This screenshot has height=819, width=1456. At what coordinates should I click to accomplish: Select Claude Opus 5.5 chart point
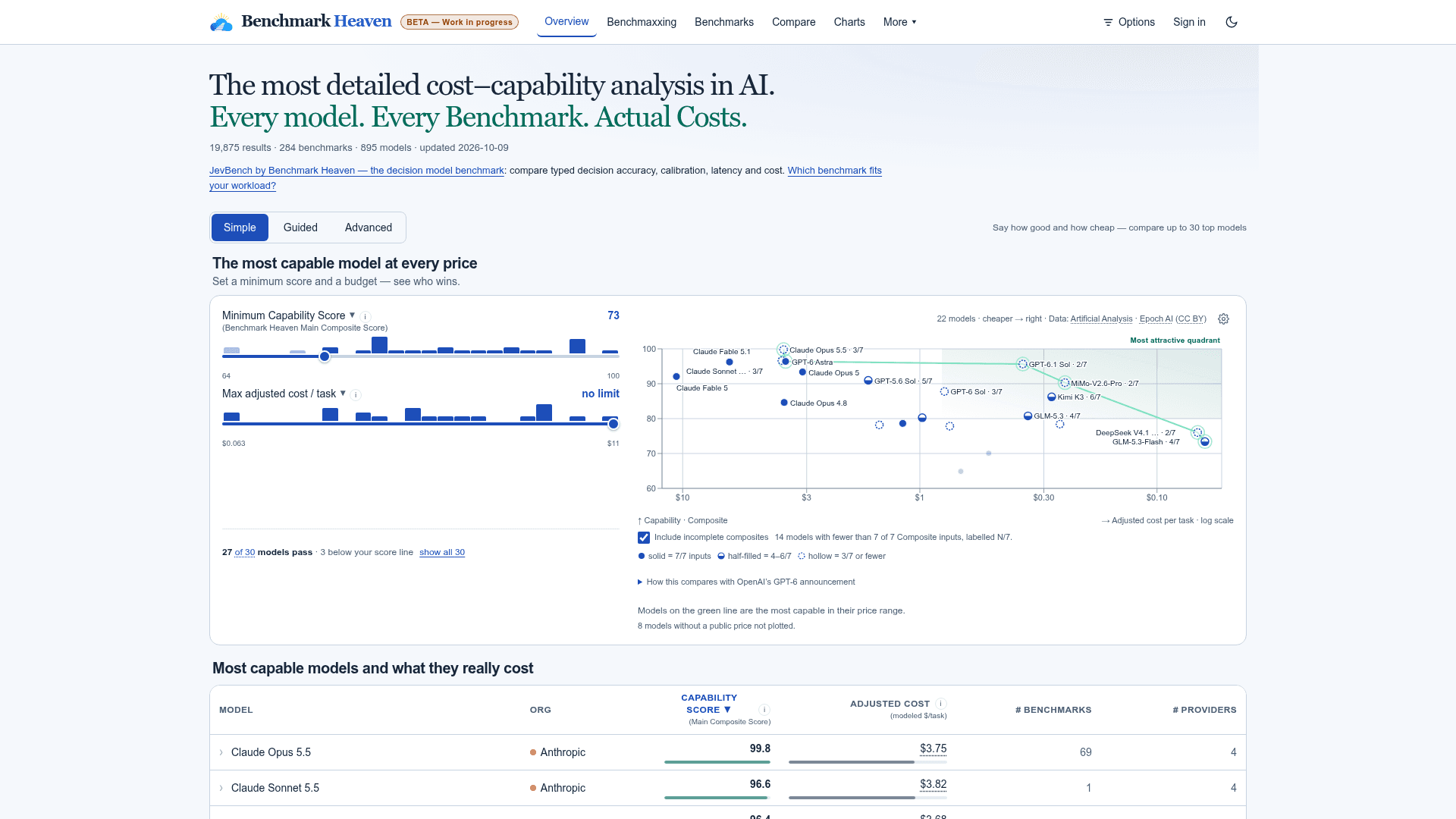coord(783,350)
